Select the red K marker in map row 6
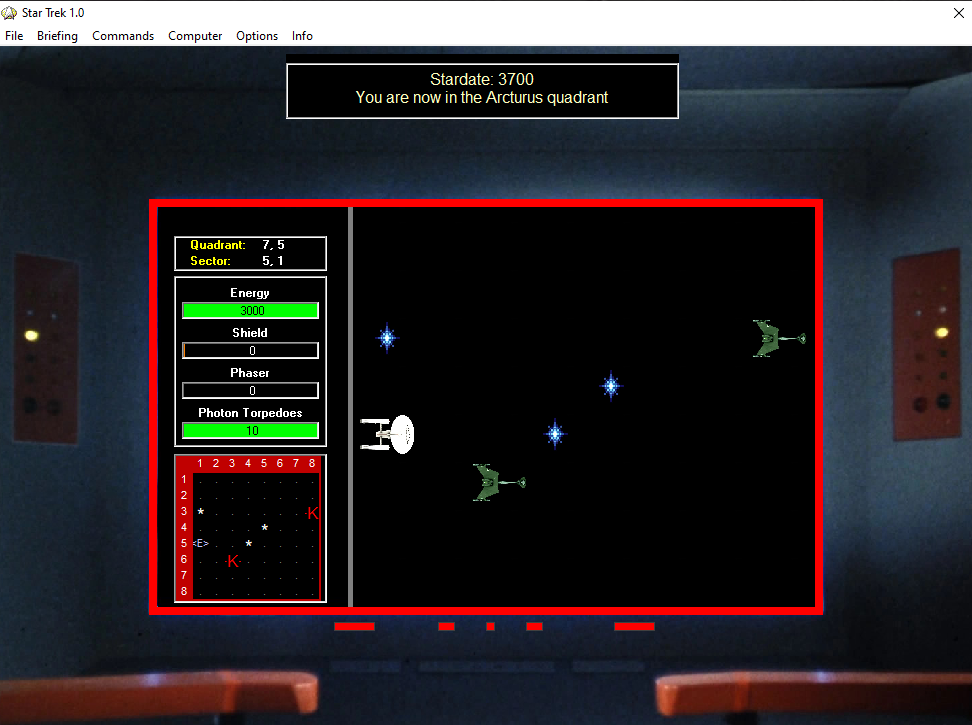This screenshot has height=725, width=972. click(x=233, y=561)
